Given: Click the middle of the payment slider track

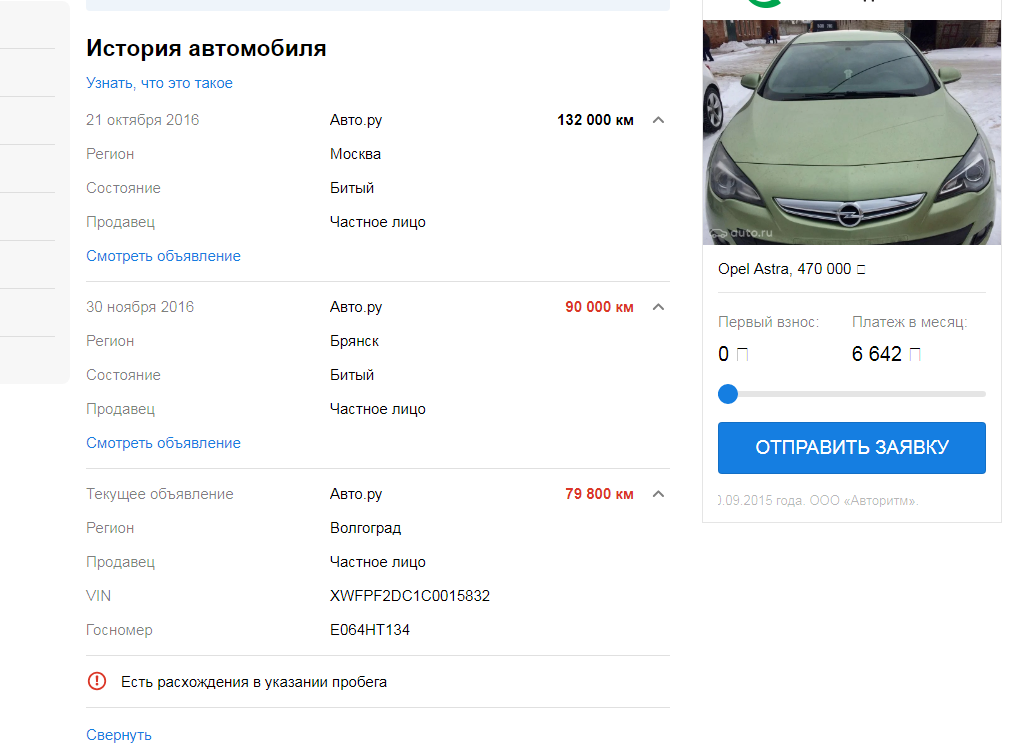Looking at the screenshot, I should click(852, 394).
